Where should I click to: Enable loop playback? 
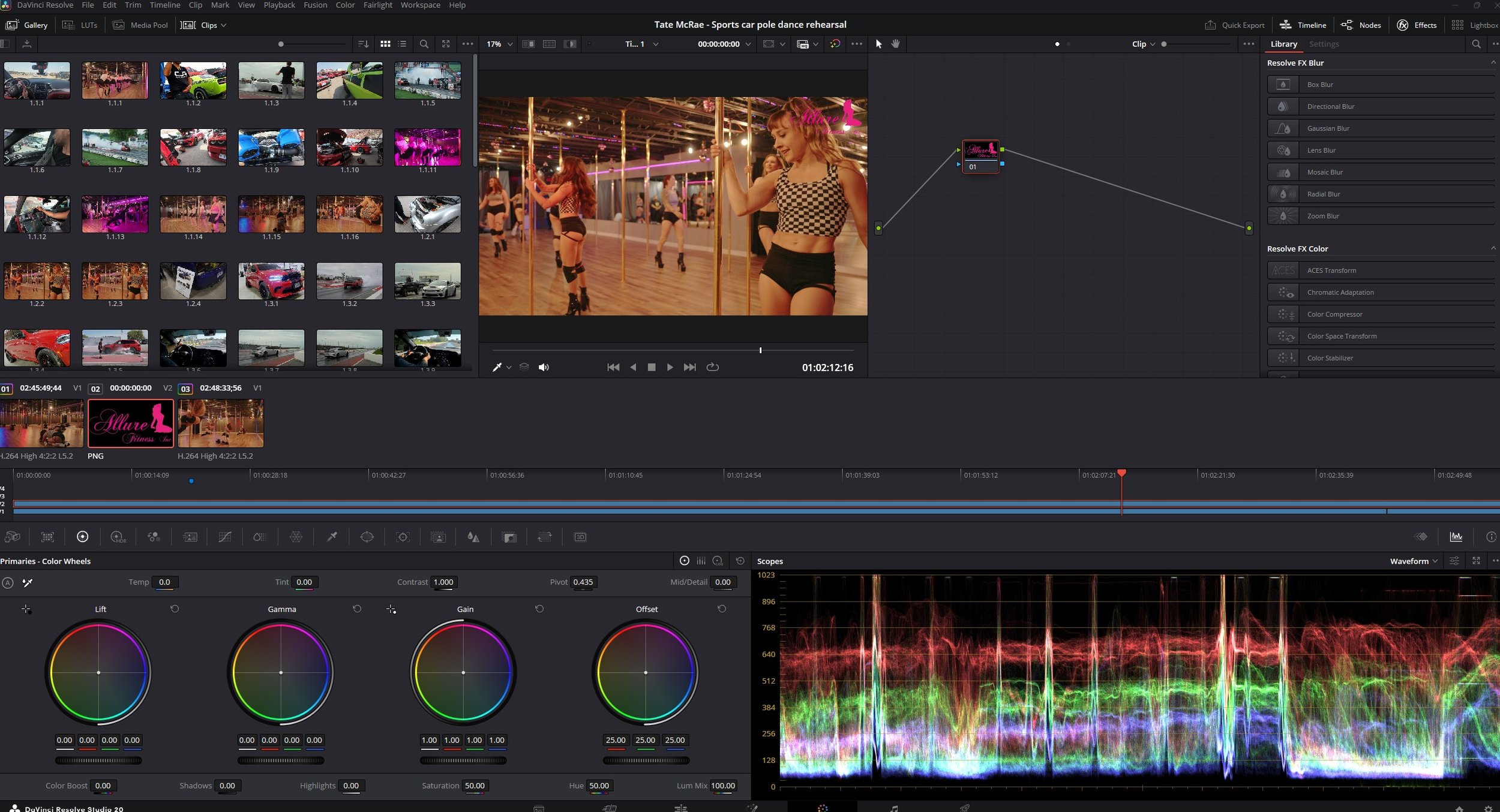coord(713,367)
